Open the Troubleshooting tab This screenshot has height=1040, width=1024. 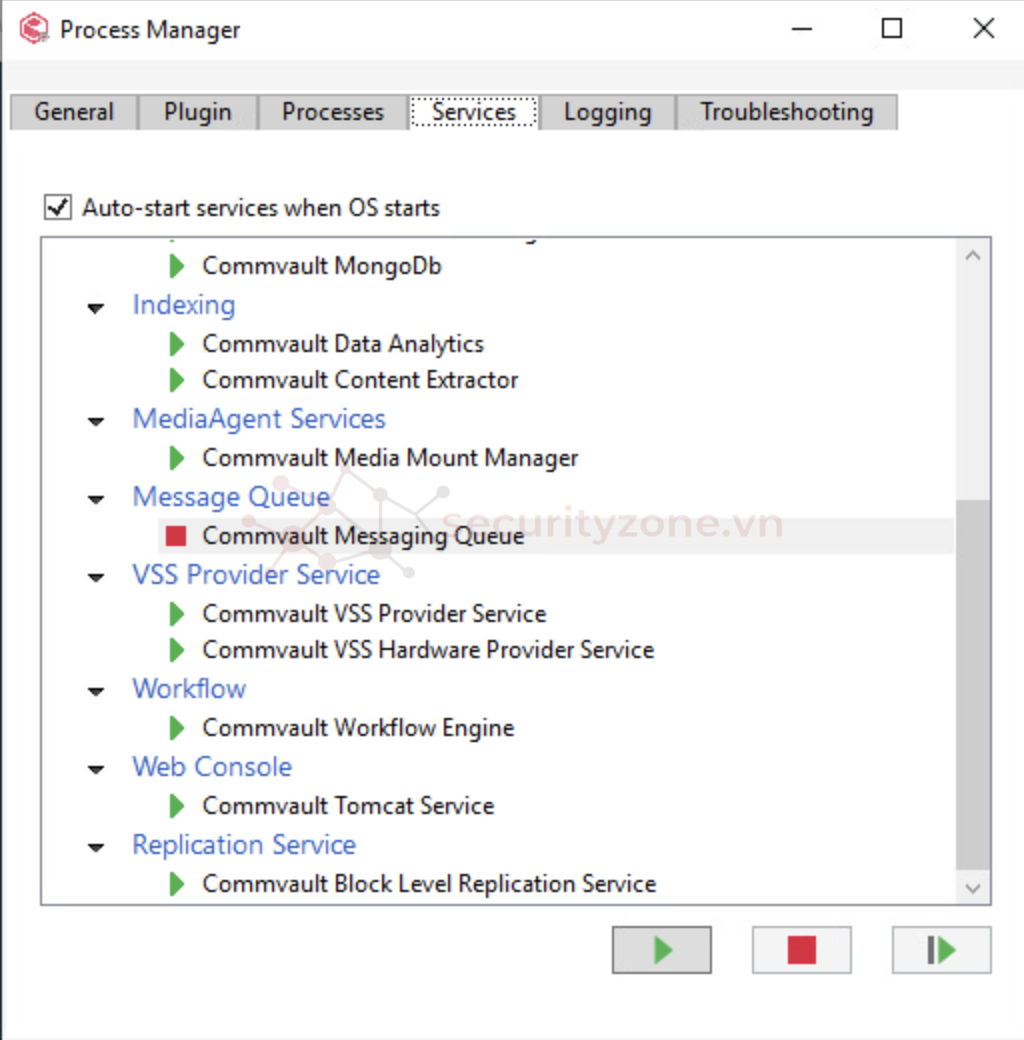787,112
